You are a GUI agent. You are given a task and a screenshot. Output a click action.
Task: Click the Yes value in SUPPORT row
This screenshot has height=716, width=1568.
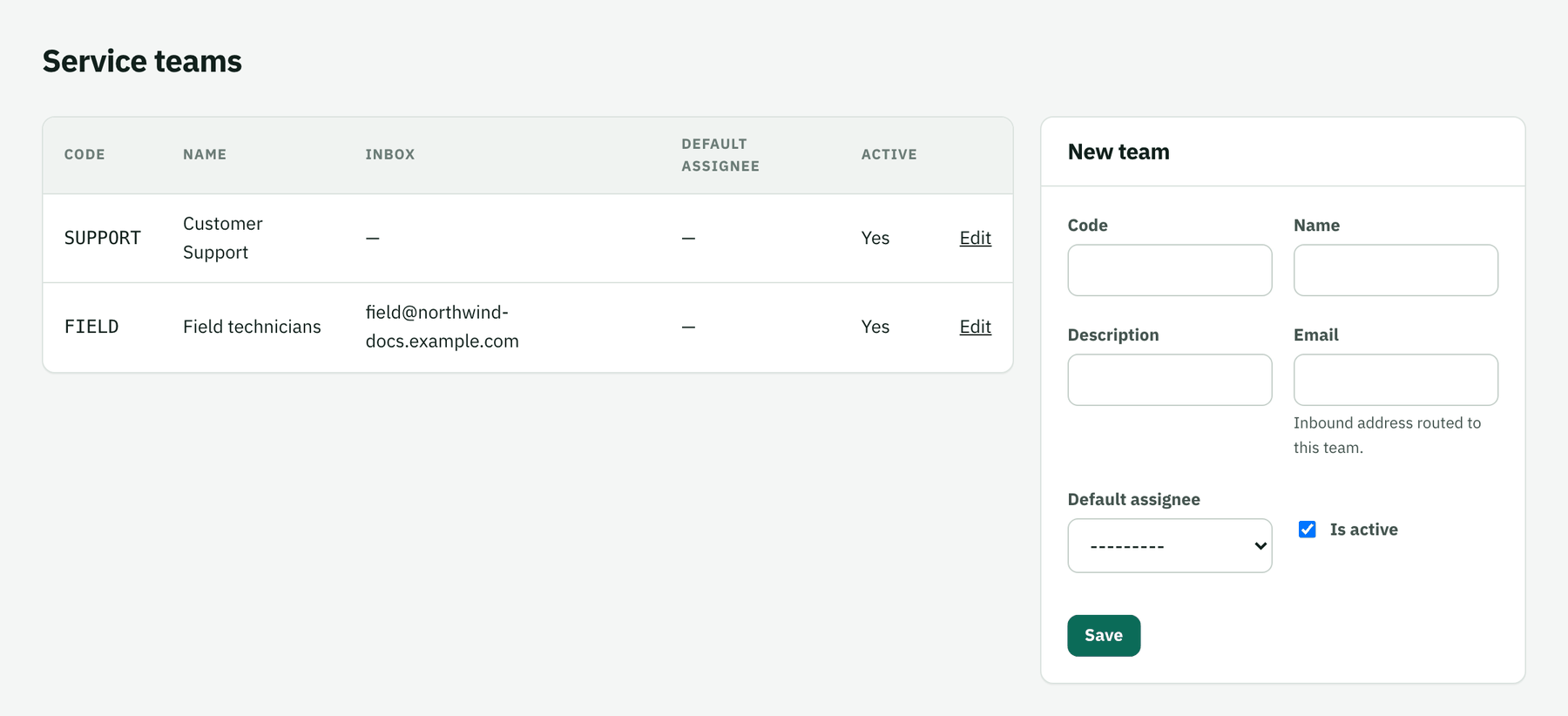tap(875, 238)
